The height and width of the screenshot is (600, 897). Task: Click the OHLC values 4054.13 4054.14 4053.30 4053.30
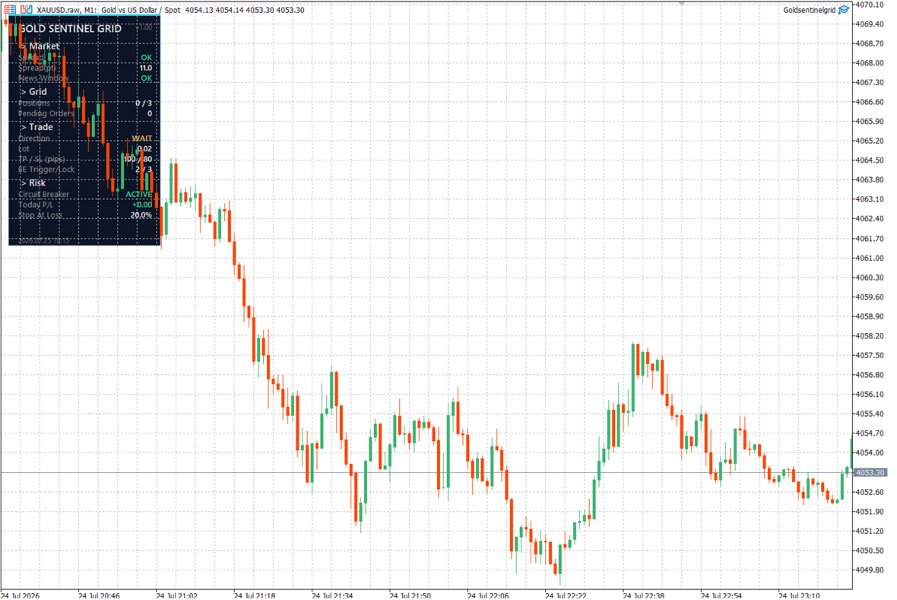coord(245,10)
